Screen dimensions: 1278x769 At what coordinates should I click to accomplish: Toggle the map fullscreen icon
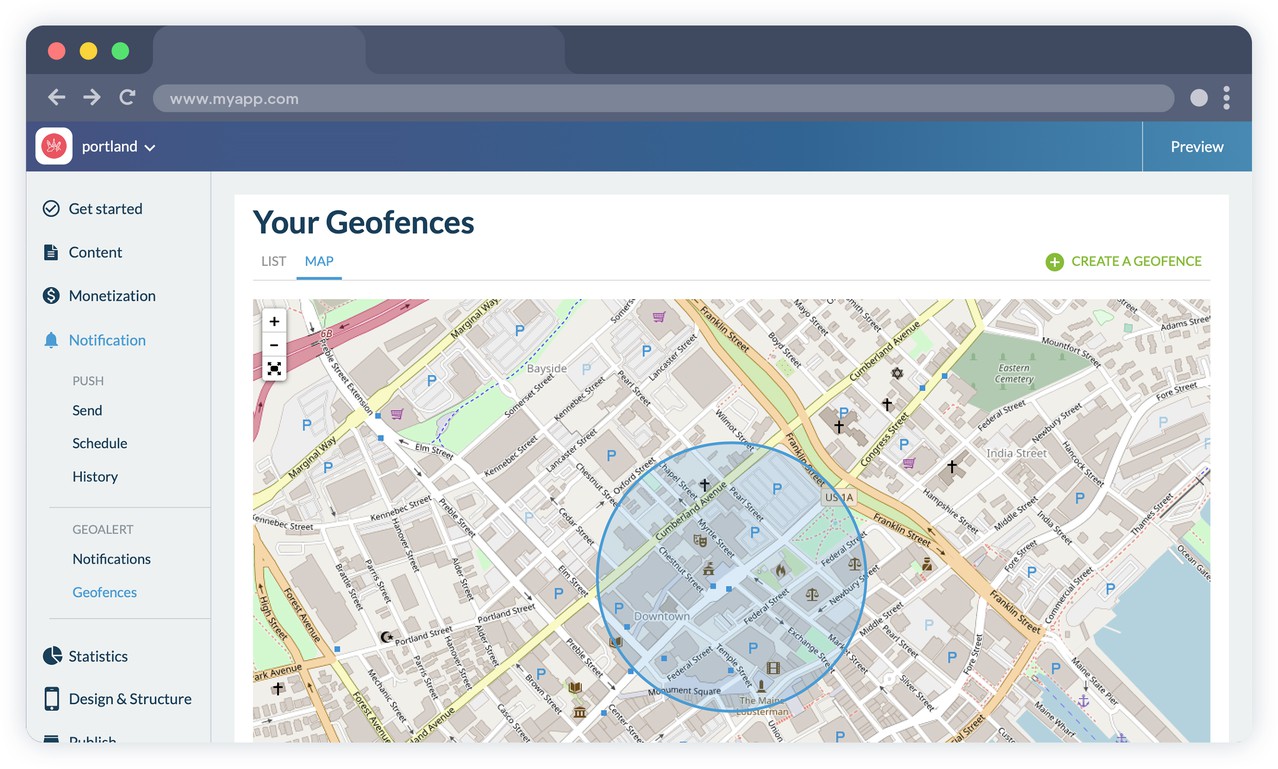[x=274, y=369]
